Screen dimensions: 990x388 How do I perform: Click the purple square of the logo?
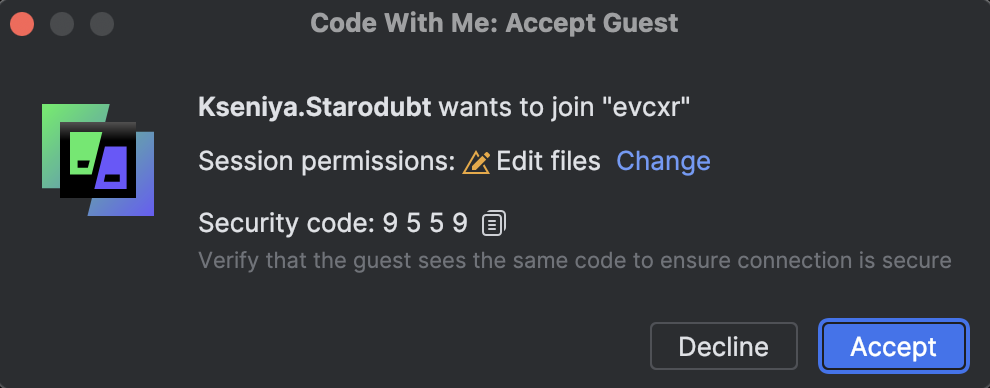tap(110, 168)
